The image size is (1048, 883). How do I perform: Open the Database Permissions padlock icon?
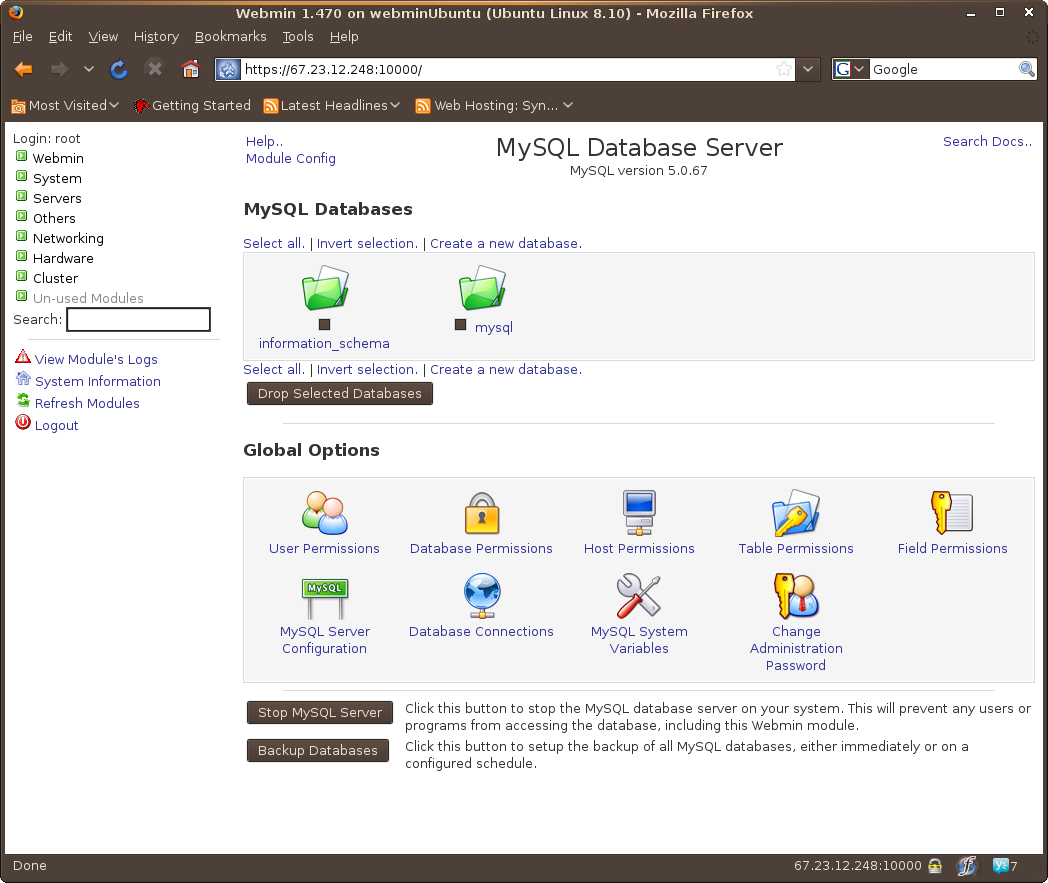(x=482, y=513)
